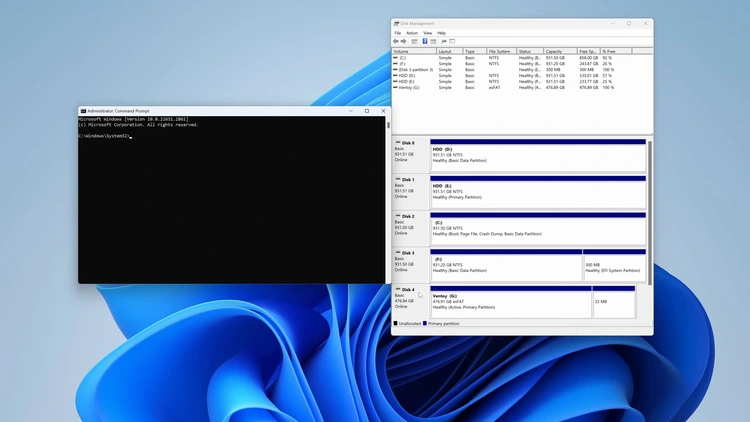Click the Disk Management title bar icon
750x422 pixels.
tap(397, 23)
